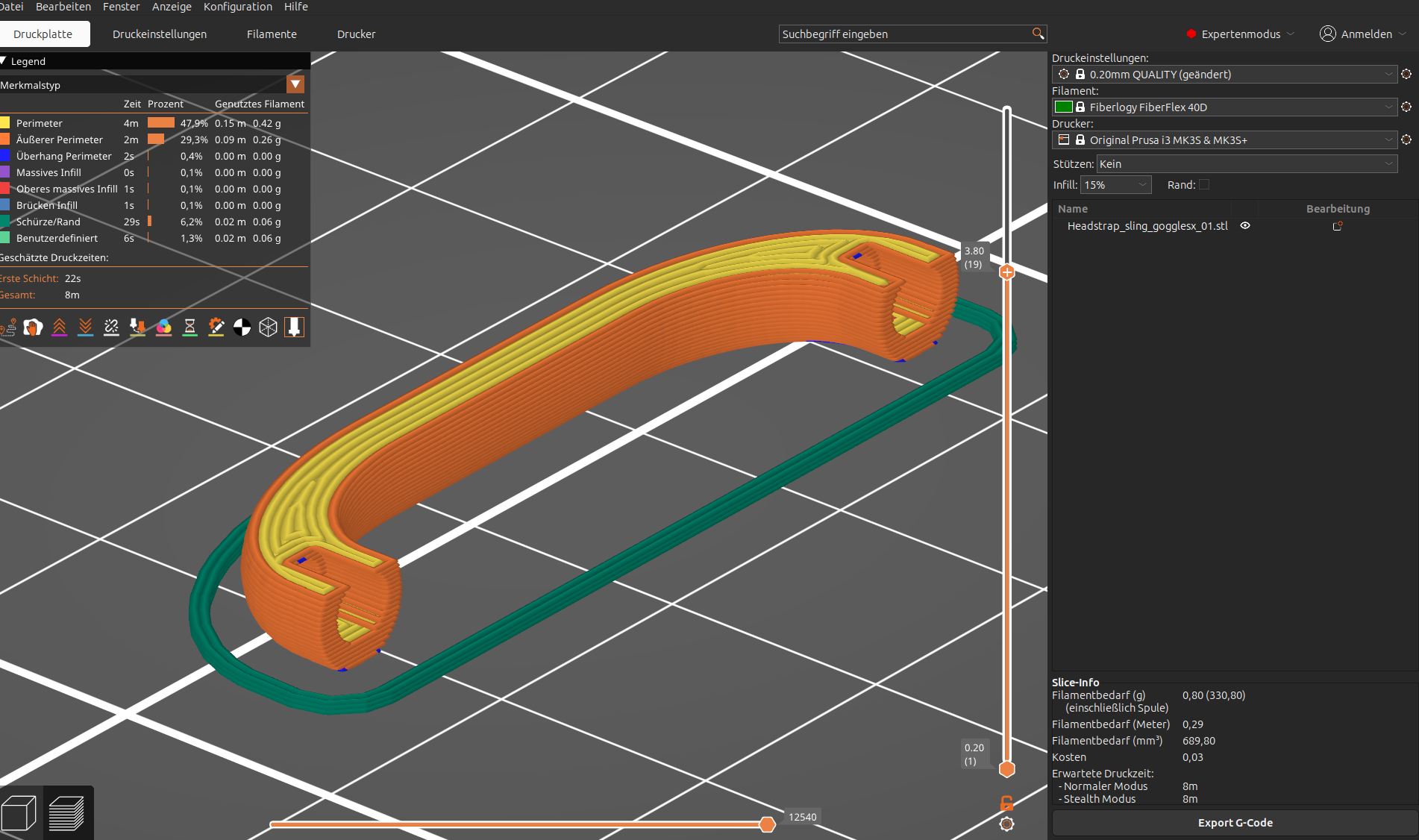Toggle center of gravity icon

(242, 327)
